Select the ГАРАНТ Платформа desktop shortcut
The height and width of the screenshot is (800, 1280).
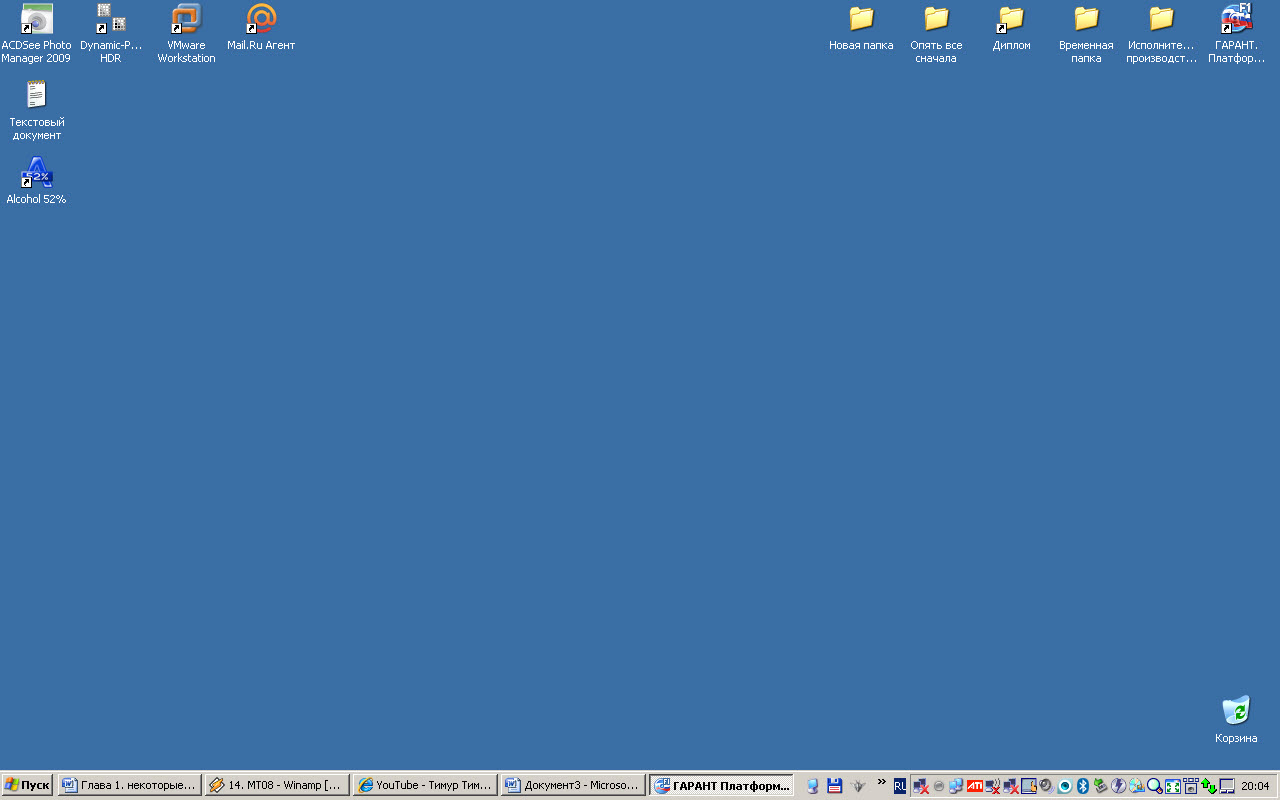tap(1236, 20)
